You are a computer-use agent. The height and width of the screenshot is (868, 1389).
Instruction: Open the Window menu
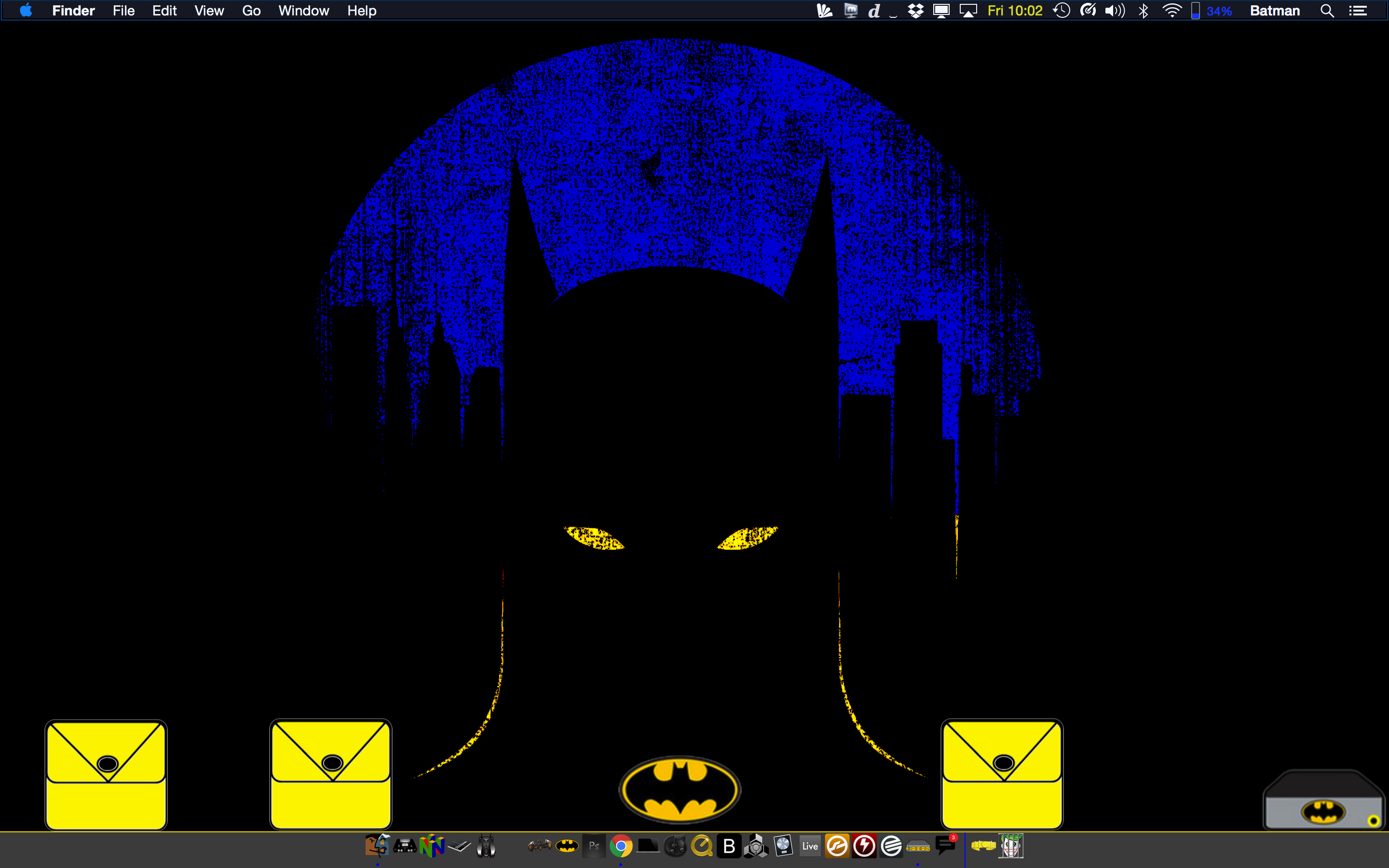point(304,10)
